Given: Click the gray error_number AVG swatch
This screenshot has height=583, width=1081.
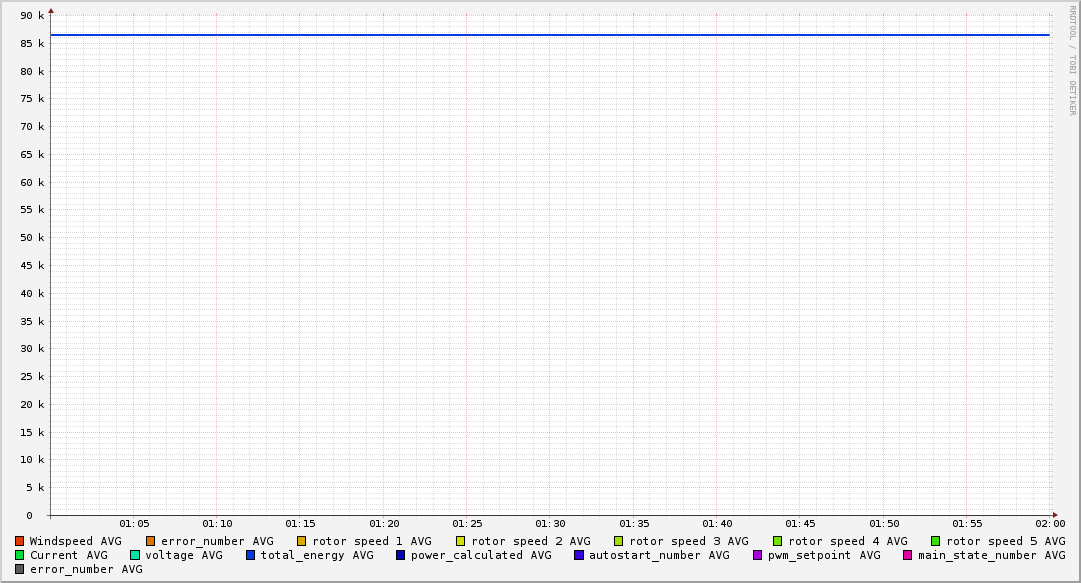Looking at the screenshot, I should coord(20,569).
